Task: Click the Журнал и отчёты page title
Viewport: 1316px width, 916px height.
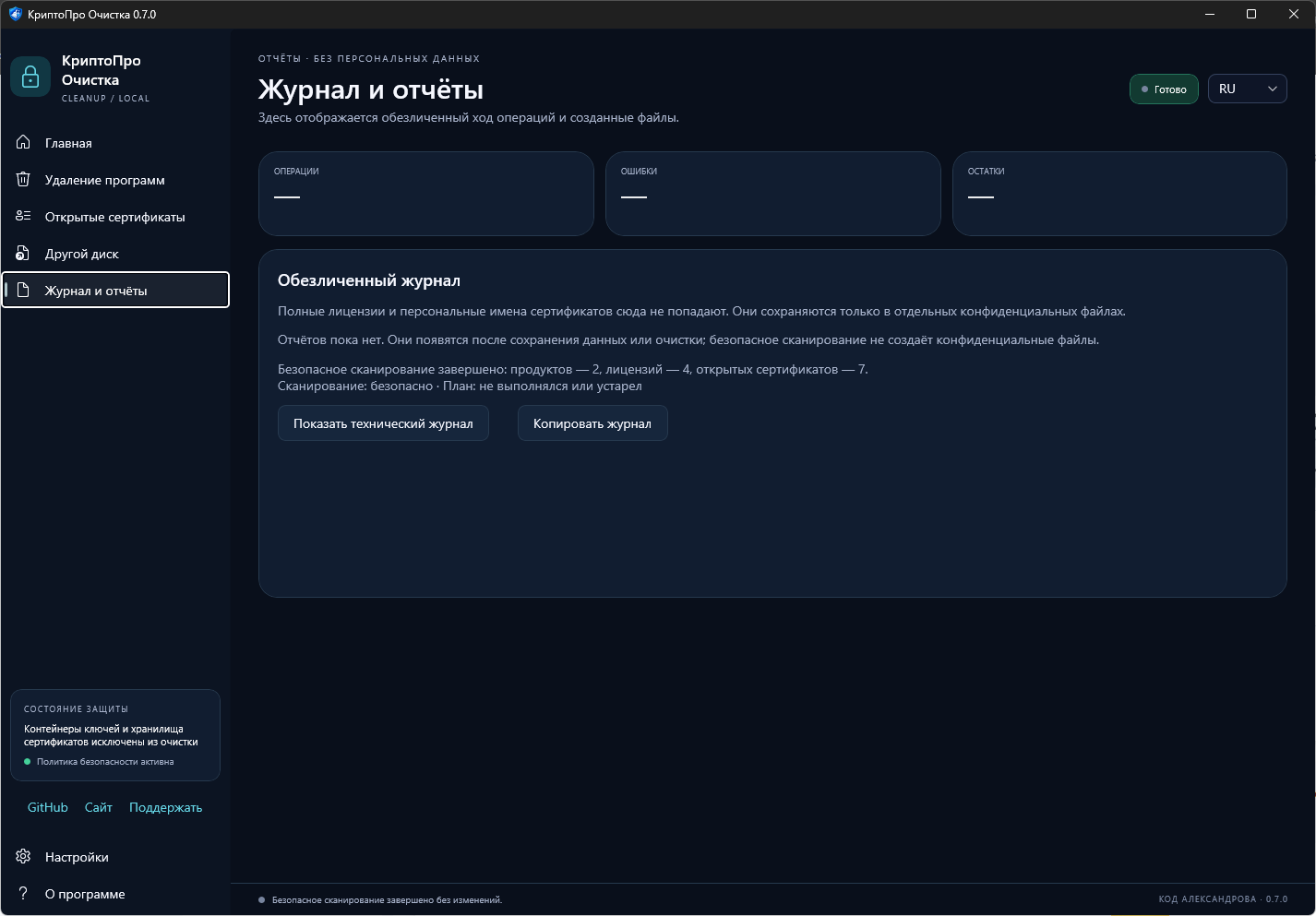Action: 371,89
